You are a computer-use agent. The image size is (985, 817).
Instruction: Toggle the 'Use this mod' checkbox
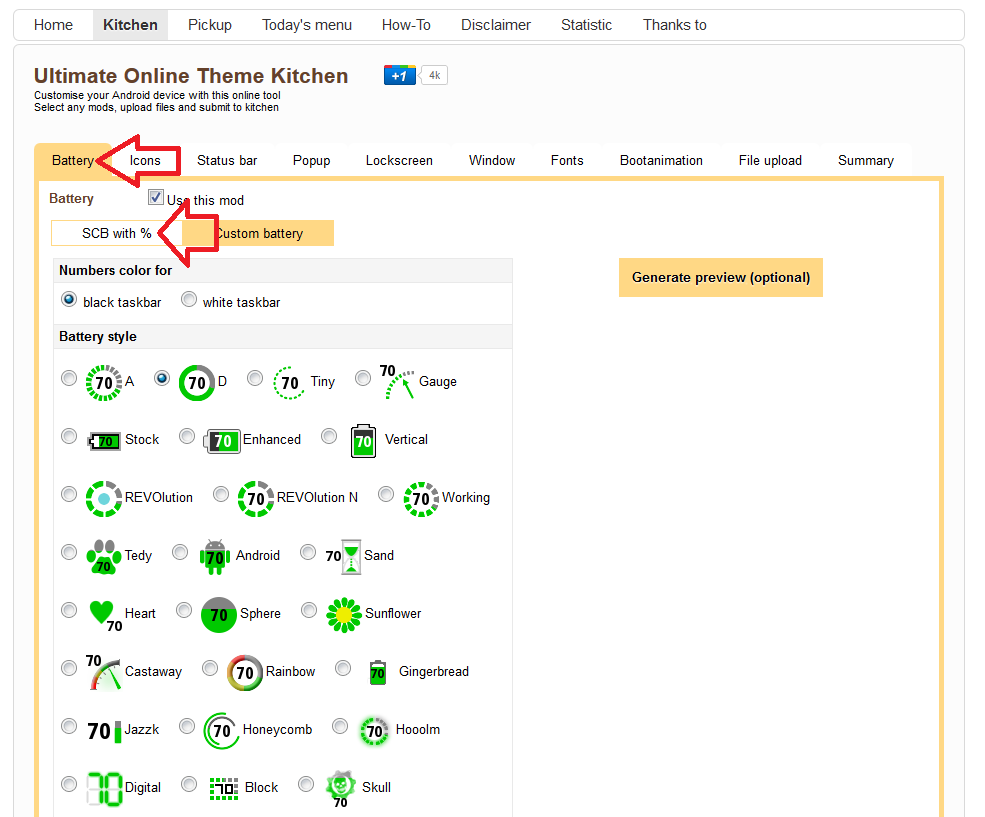coord(156,198)
